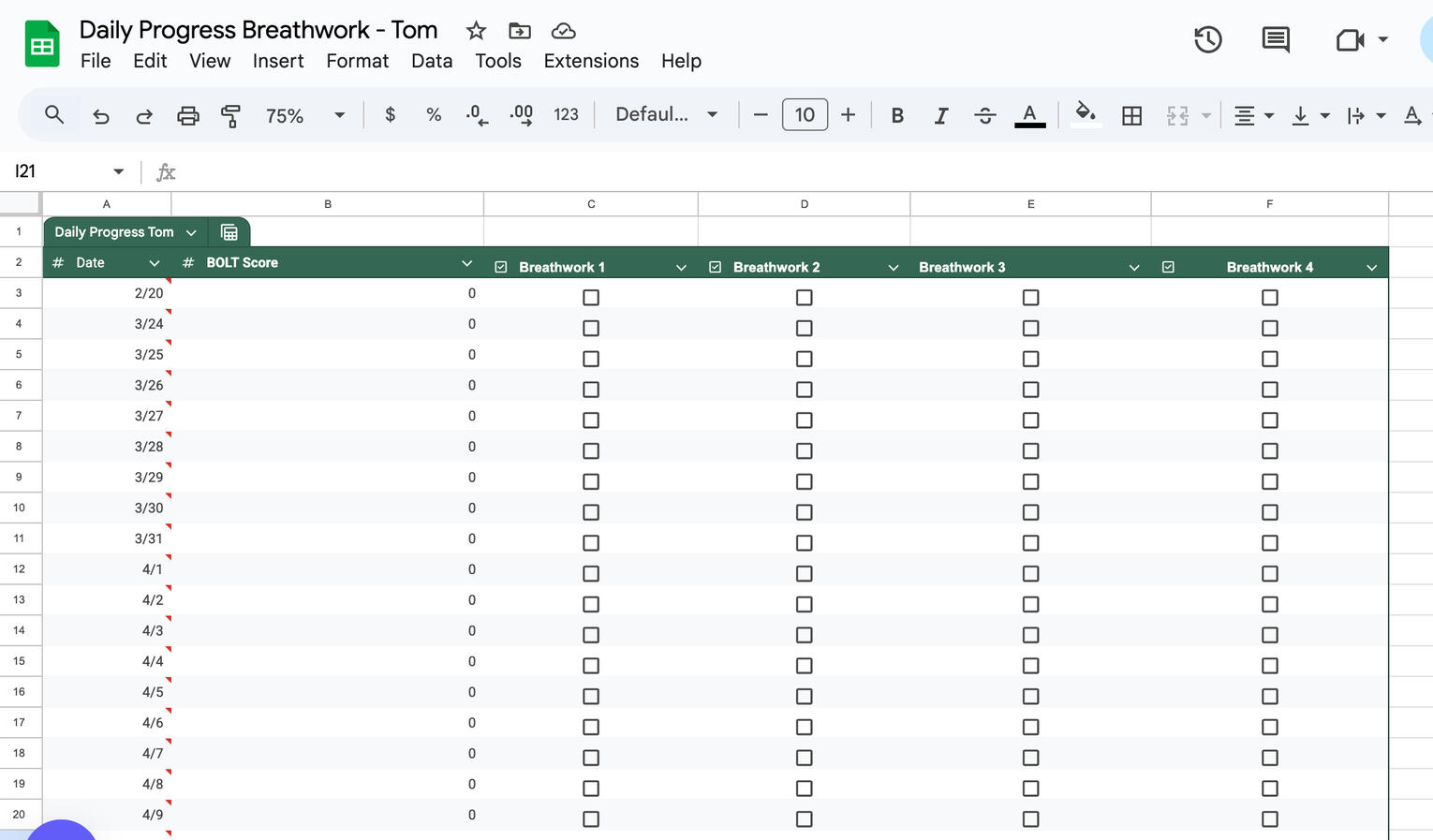Format as currency with dollar icon

[x=391, y=114]
